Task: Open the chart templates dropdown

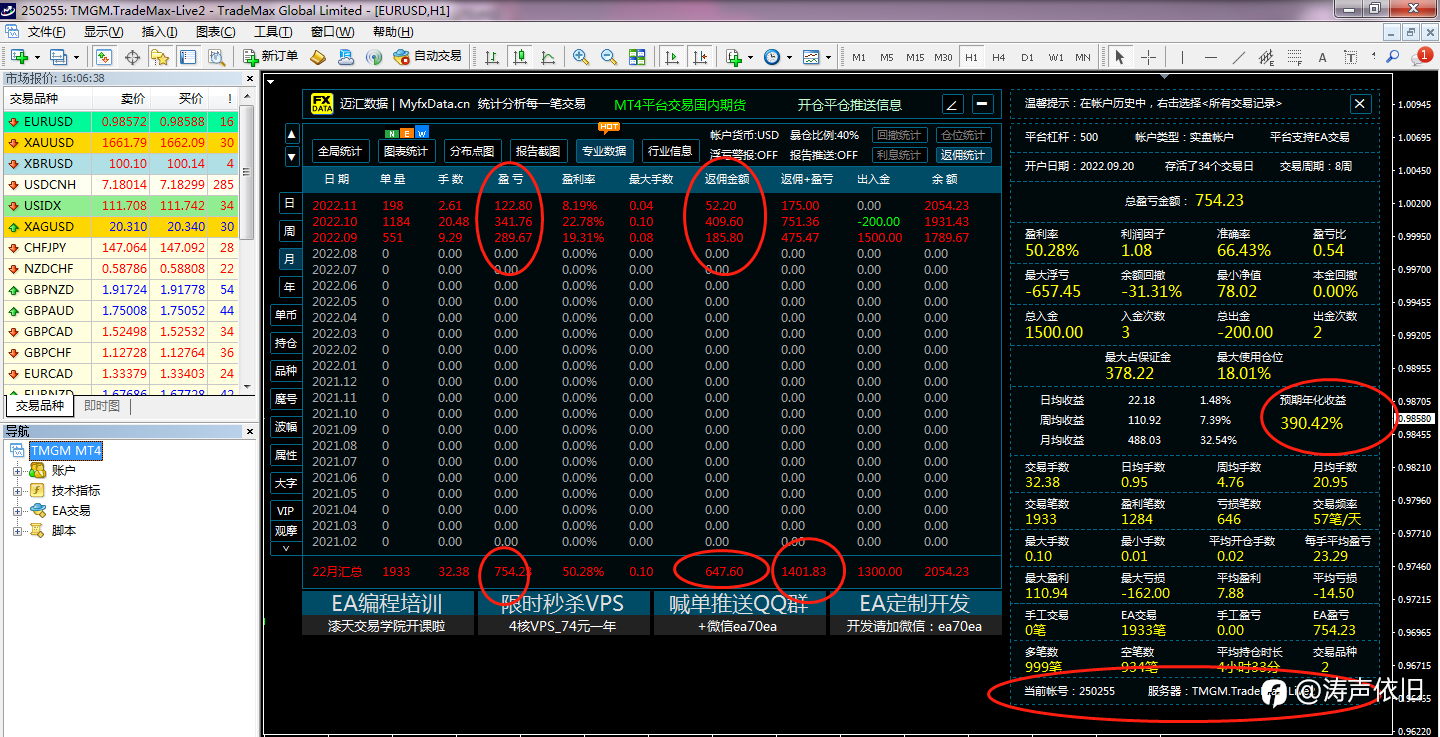Action: coord(815,57)
